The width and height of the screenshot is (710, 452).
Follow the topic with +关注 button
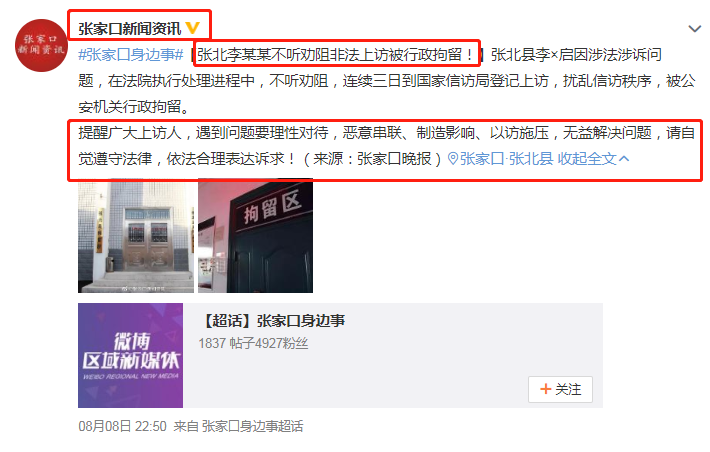tap(560, 389)
